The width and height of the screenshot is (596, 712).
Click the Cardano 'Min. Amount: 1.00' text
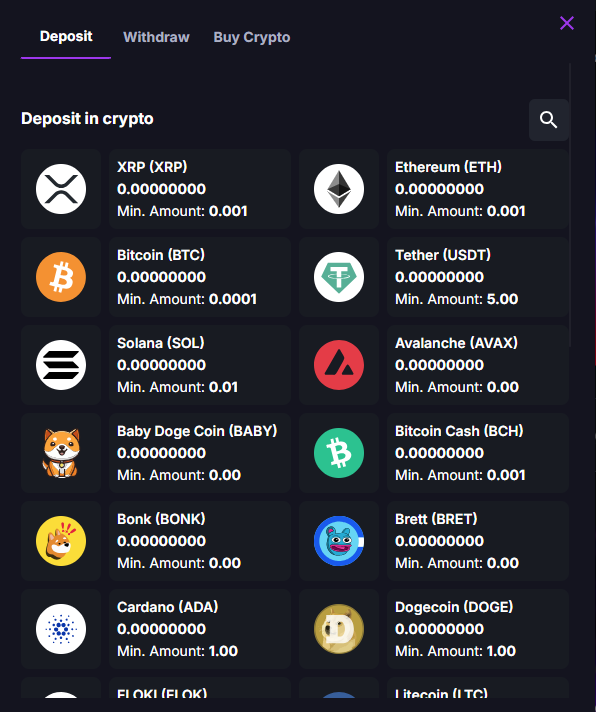pyautogui.click(x=177, y=651)
